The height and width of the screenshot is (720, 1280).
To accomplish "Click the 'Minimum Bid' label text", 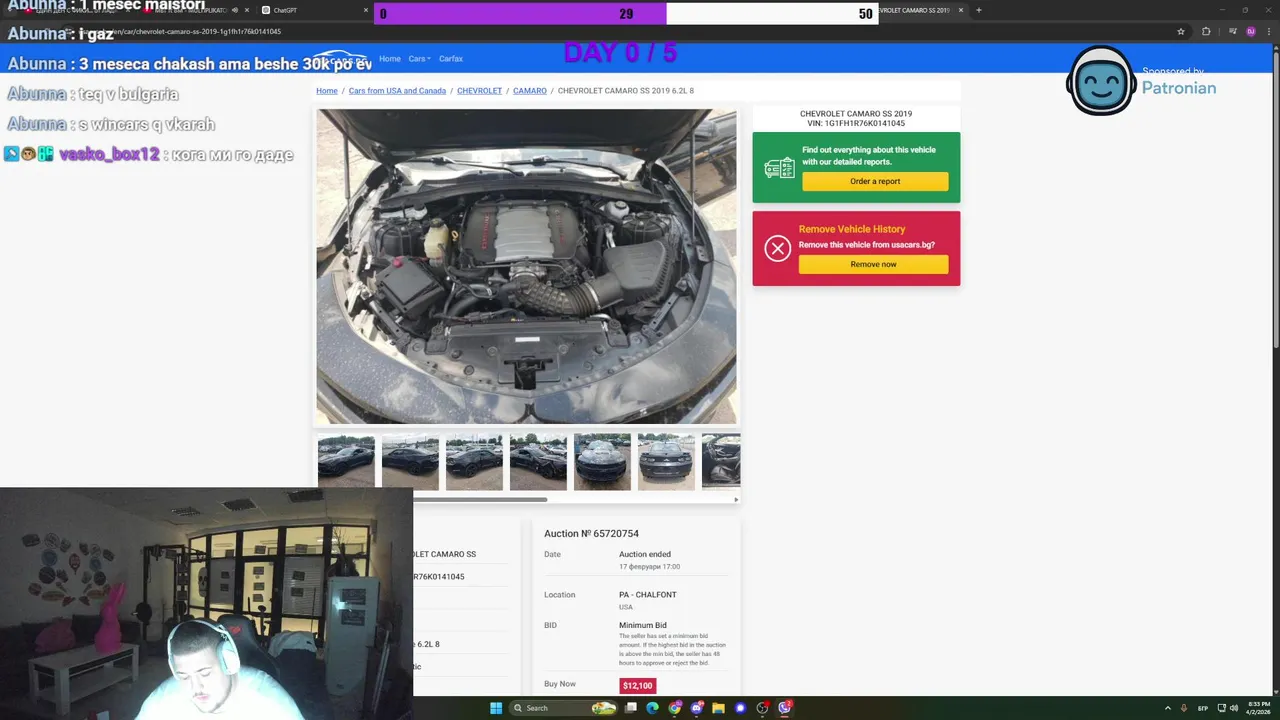I will point(642,625).
